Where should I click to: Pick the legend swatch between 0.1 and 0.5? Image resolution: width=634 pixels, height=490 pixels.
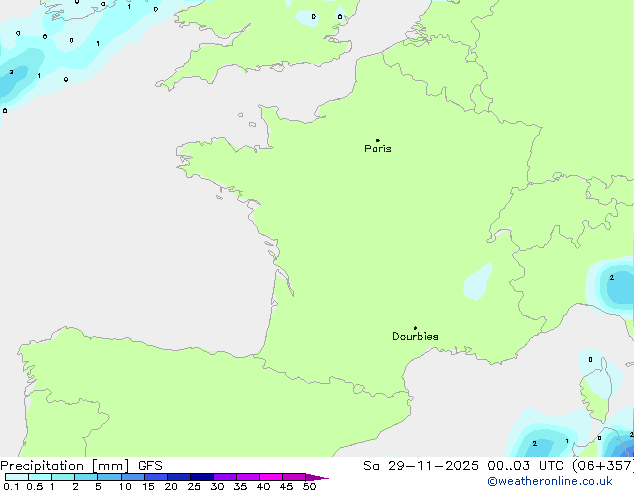pyautogui.click(x=17, y=477)
